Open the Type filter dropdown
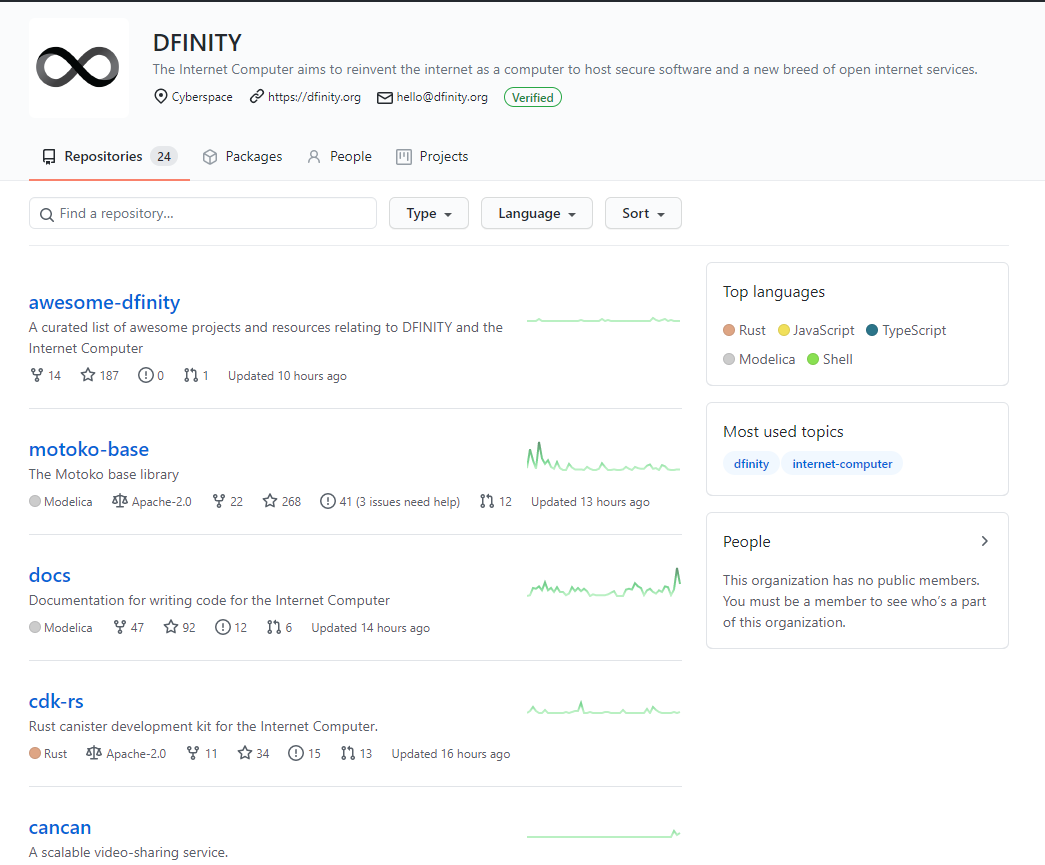This screenshot has height=865, width=1045. 429,213
